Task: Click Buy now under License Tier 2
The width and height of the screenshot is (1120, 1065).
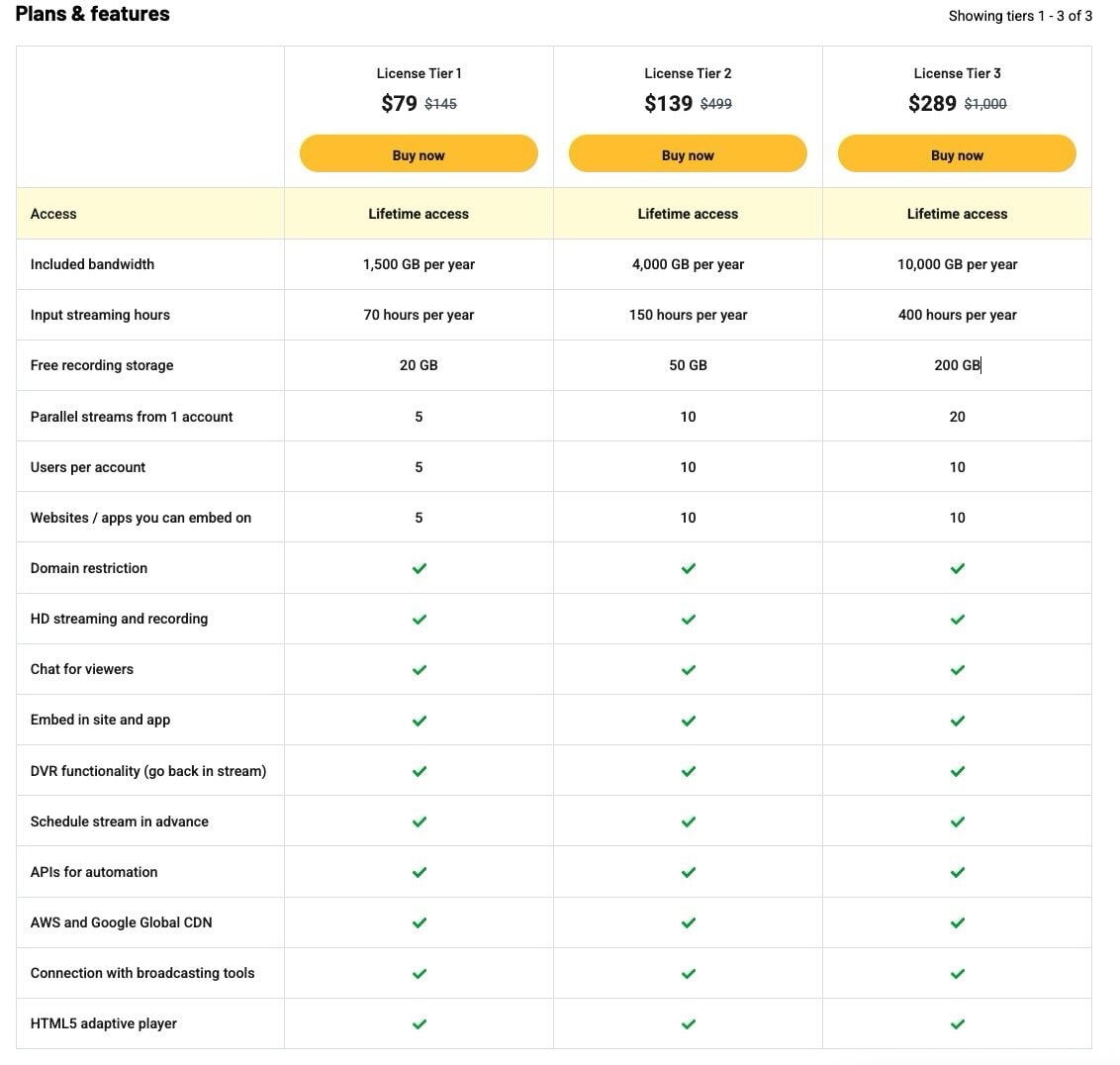Action: (688, 153)
